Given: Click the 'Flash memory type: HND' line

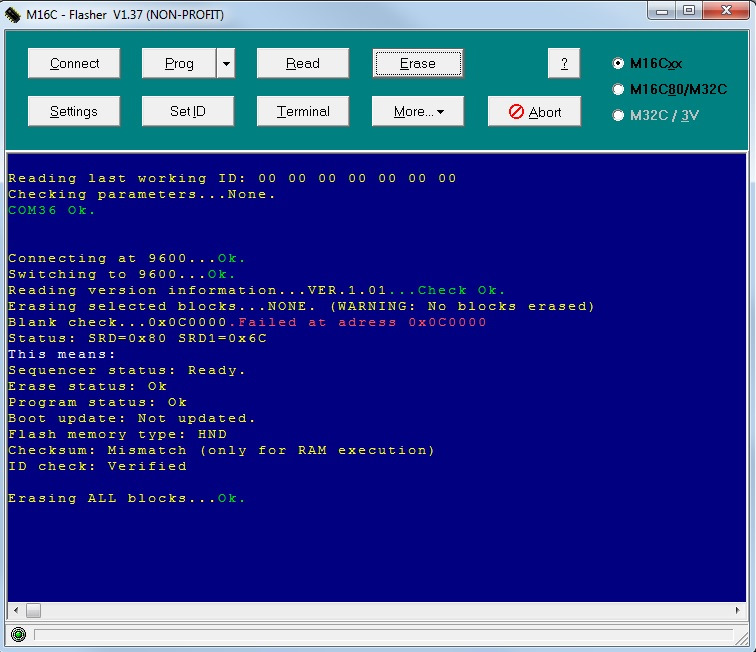Looking at the screenshot, I should pyautogui.click(x=118, y=434).
